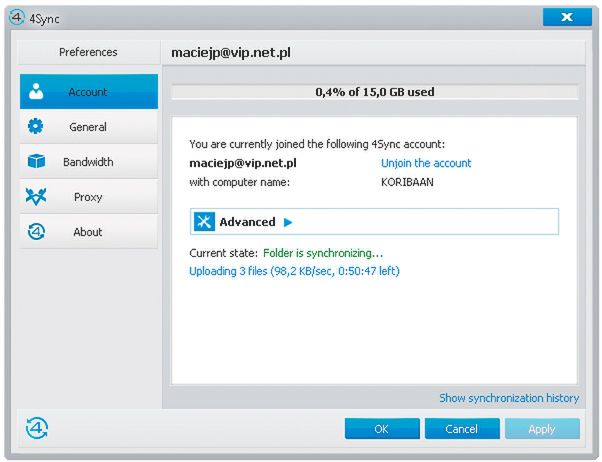The image size is (602, 462).
Task: Click the Preferences header
Action: [x=88, y=52]
